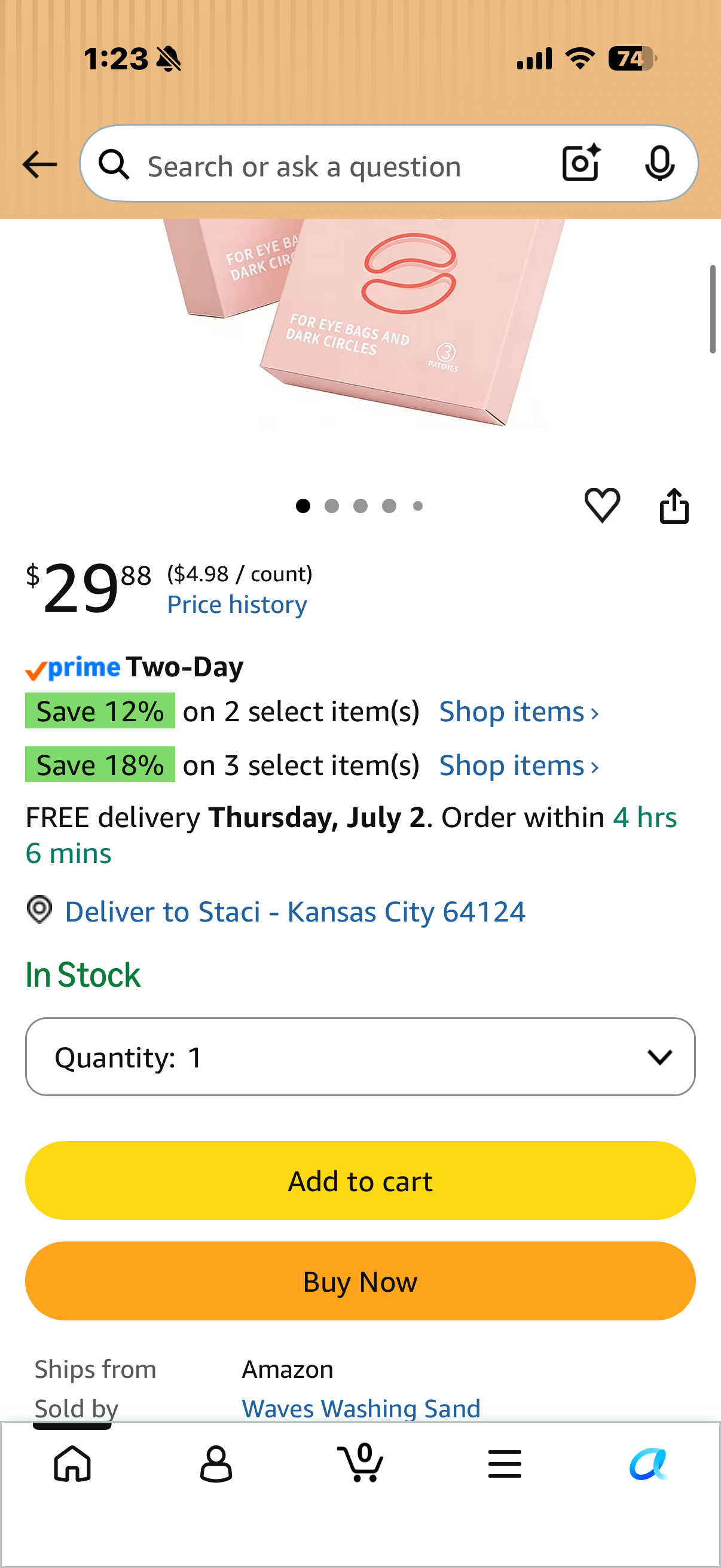Share this product via share icon
Viewport: 721px width, 1568px height.
tap(674, 505)
